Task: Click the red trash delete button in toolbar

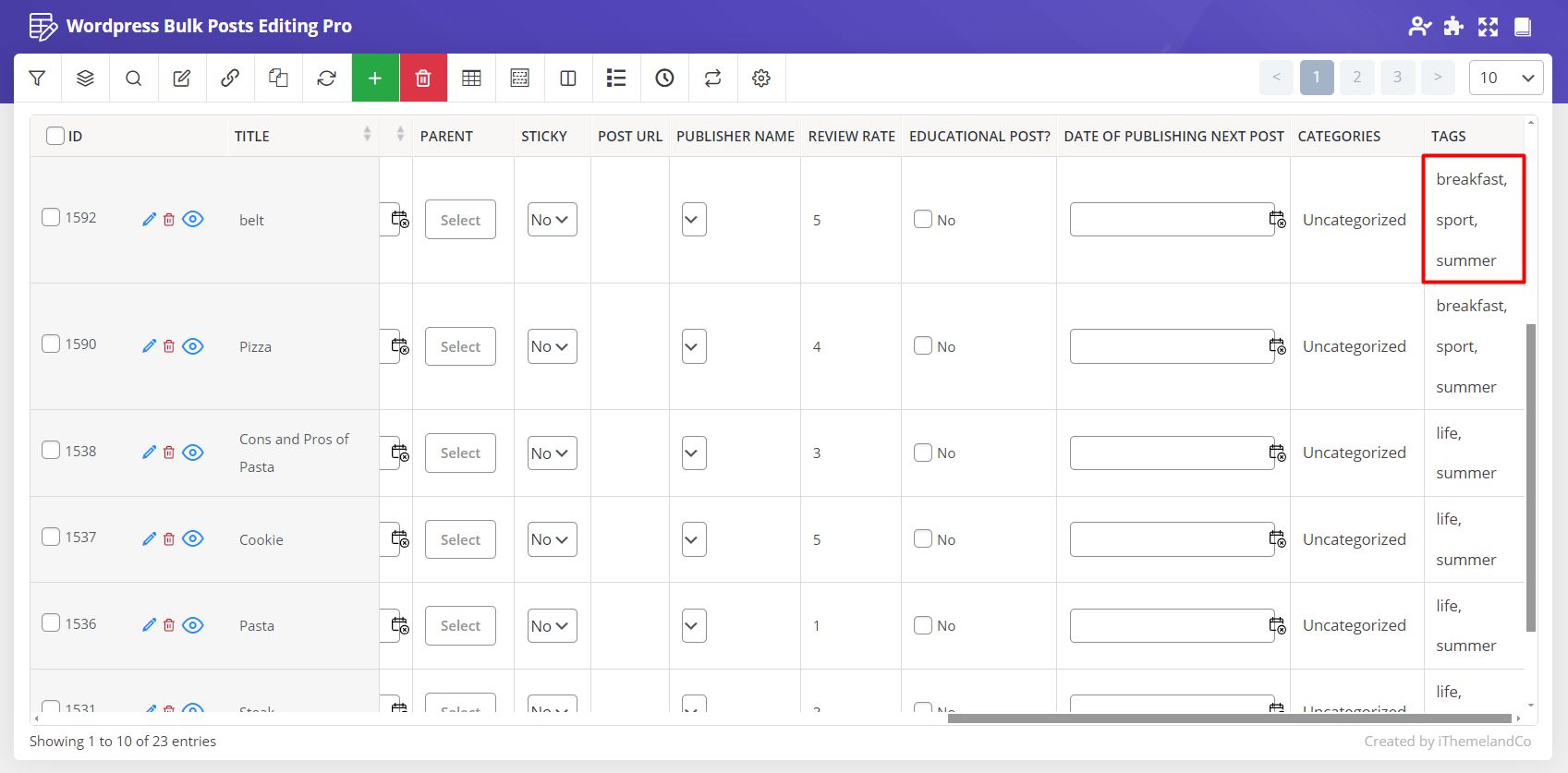Action: [x=423, y=79]
